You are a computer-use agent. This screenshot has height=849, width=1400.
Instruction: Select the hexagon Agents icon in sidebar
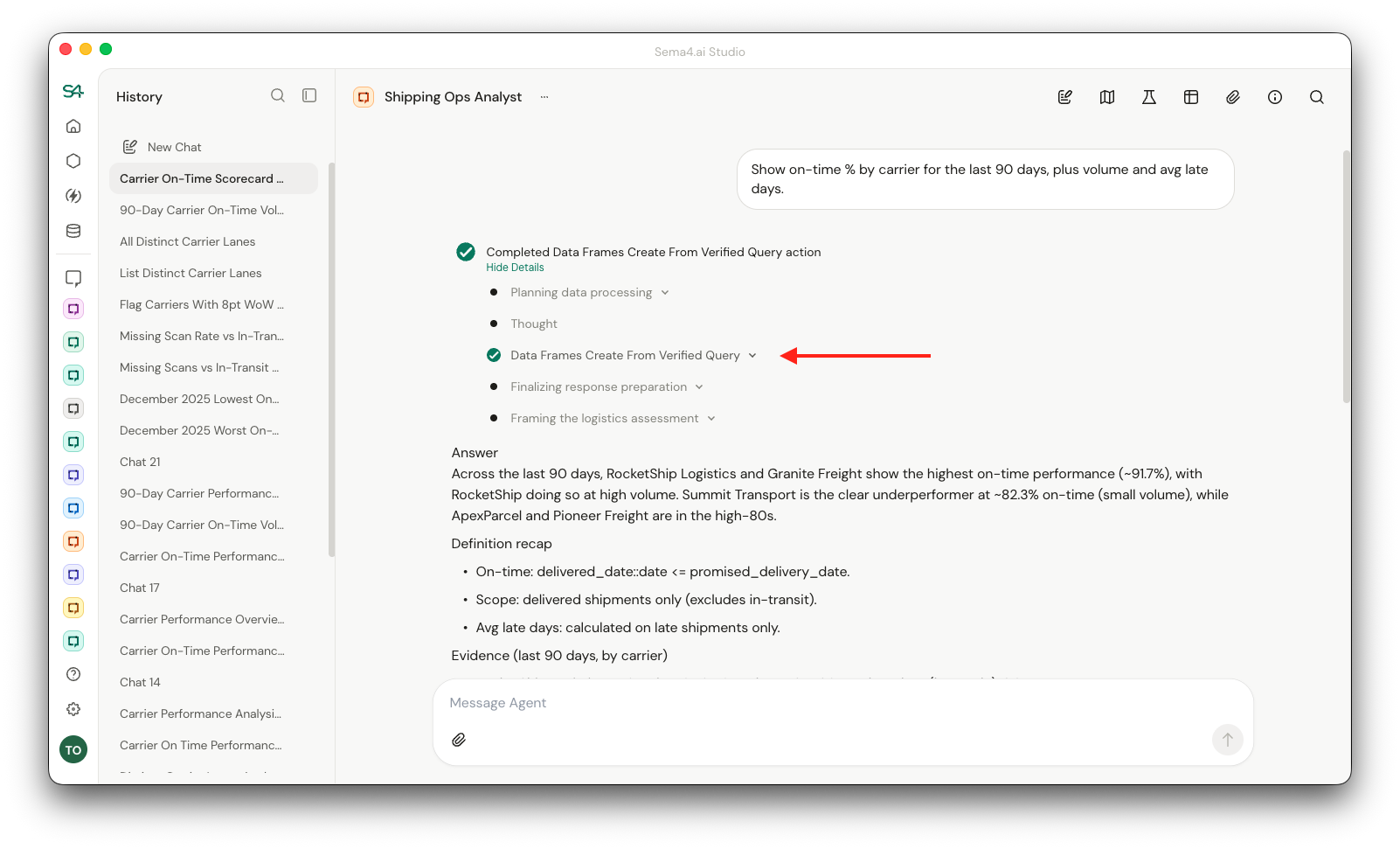click(73, 160)
